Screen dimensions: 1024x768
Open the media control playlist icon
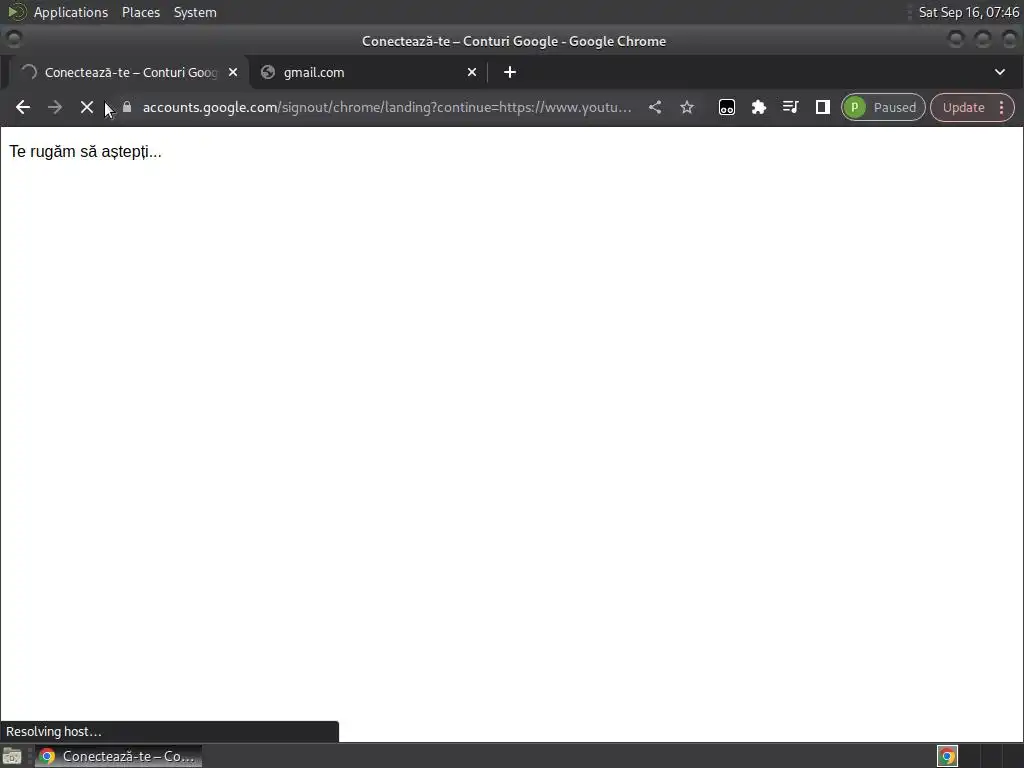coord(791,107)
